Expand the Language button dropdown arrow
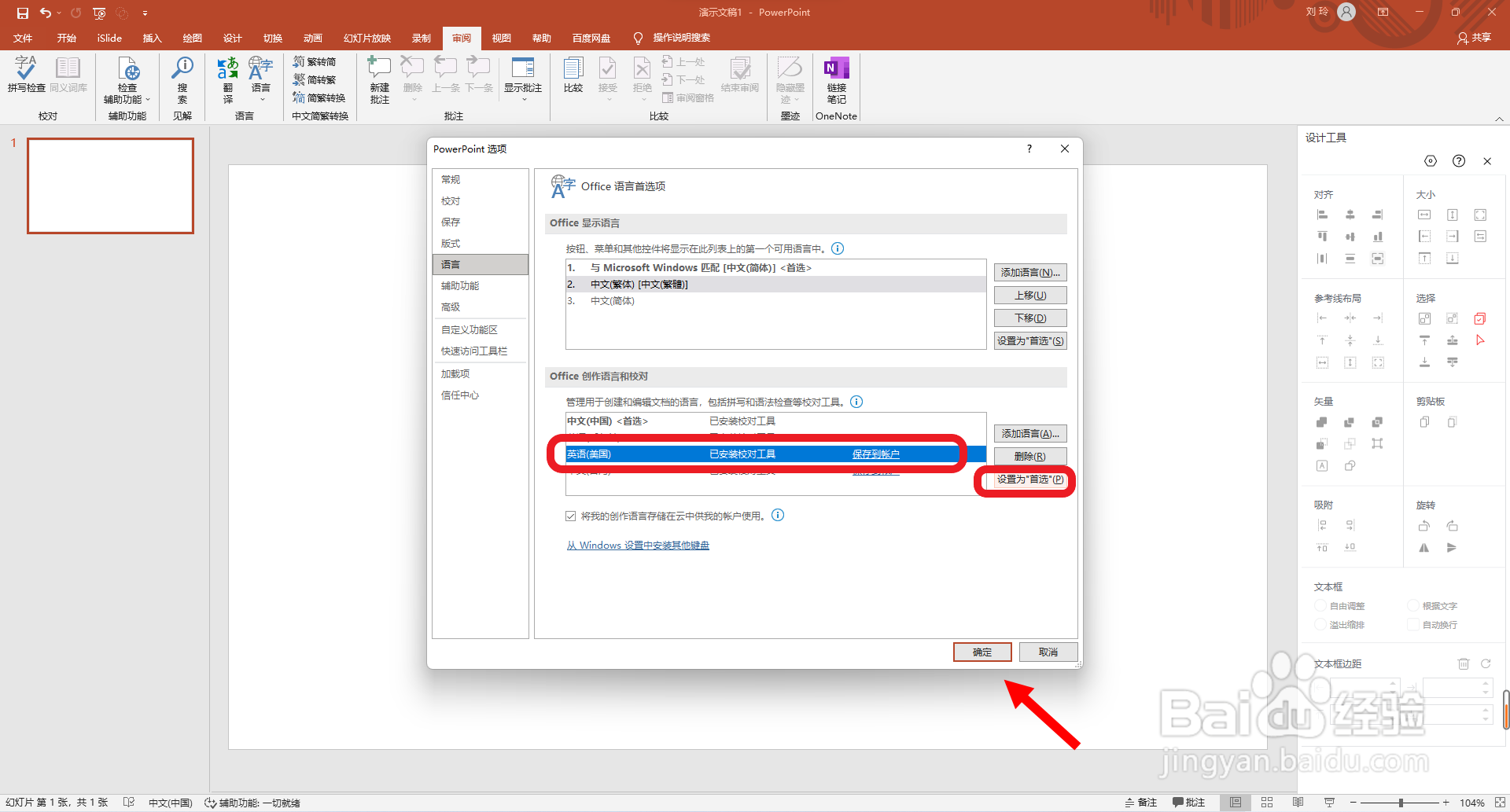Screen dimensions: 1510x812 (263, 100)
